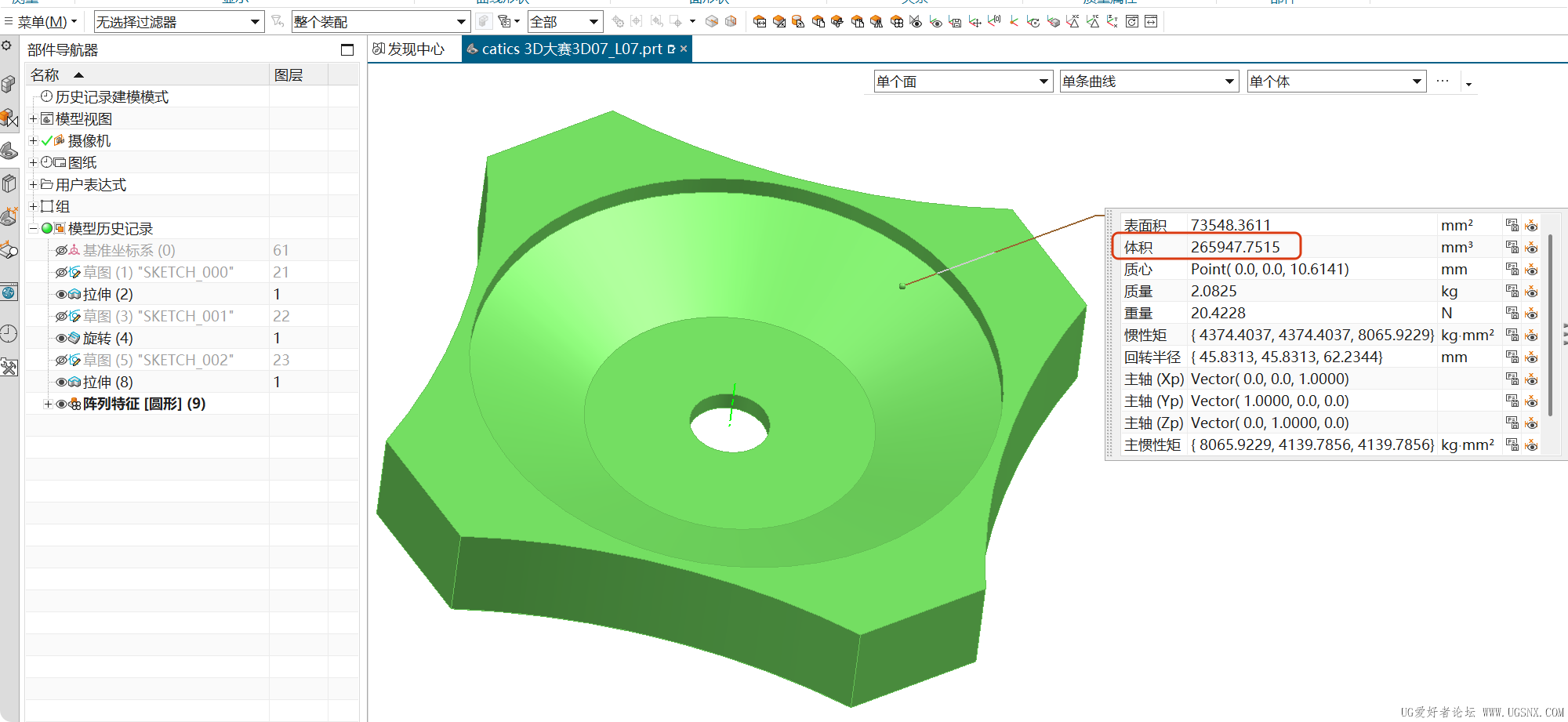This screenshot has height=722, width=1568.
Task: Switch to the 发现中心 tab
Action: [x=409, y=49]
